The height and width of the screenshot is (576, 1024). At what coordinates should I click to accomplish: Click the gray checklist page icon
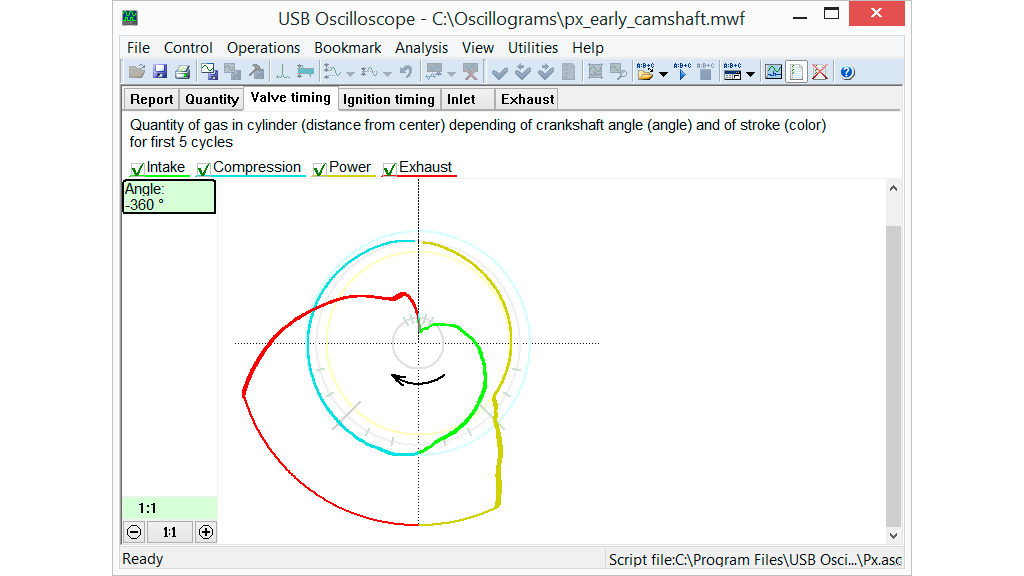569,72
